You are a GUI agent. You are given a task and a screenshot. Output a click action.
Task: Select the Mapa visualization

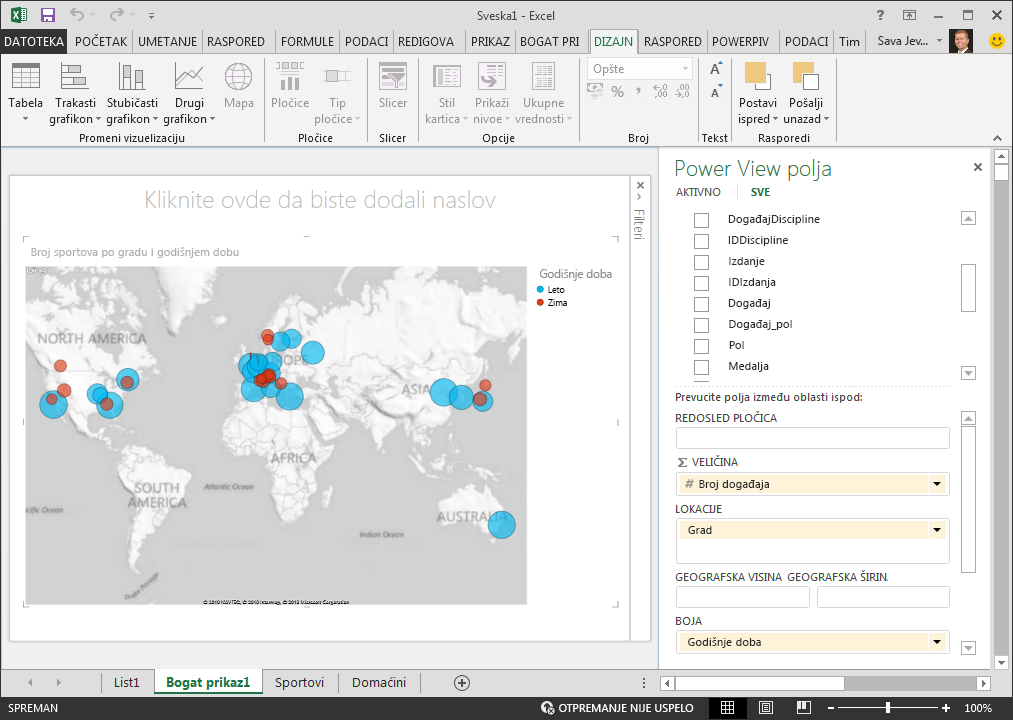(x=238, y=85)
